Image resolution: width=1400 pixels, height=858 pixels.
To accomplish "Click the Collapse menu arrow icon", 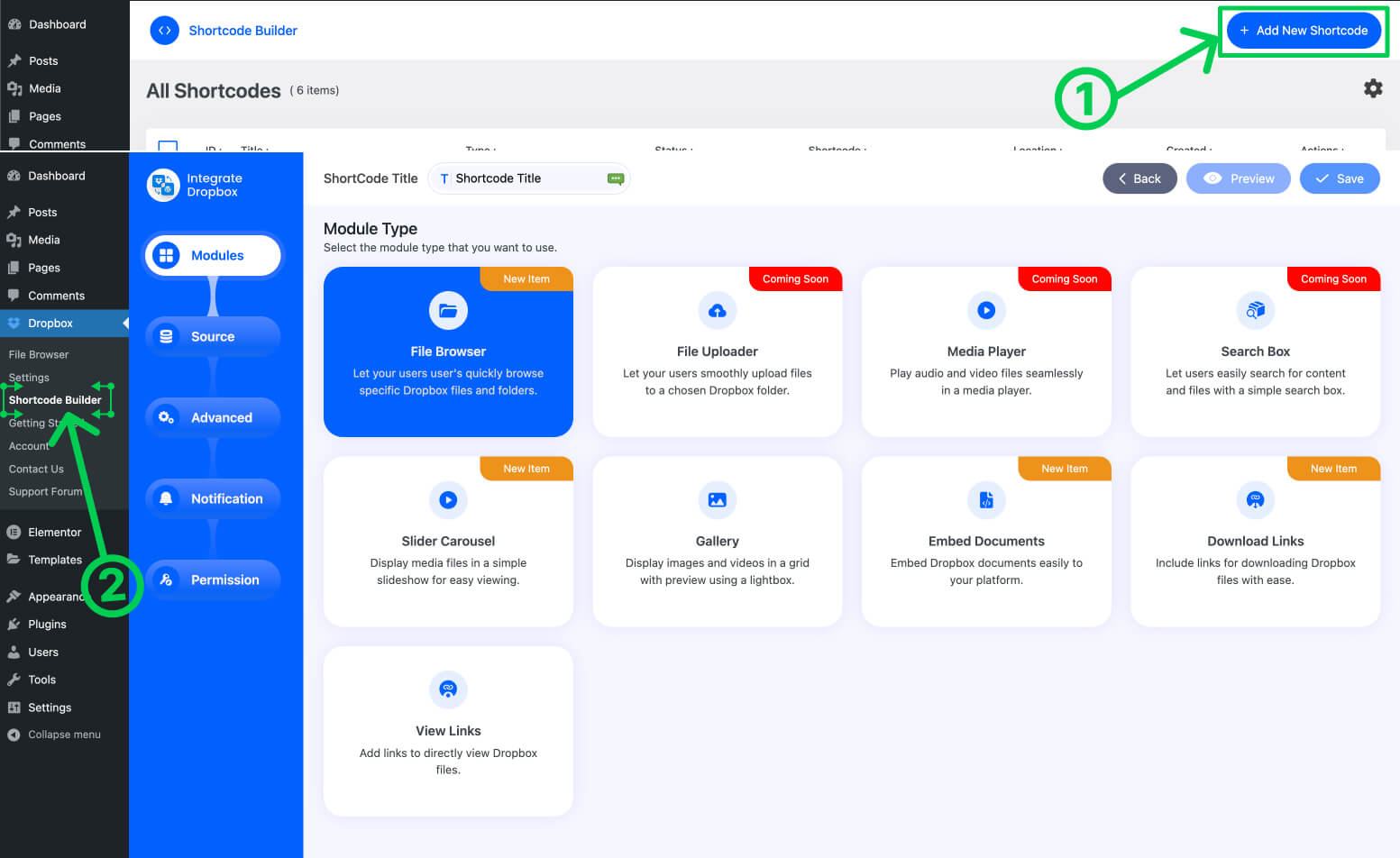I will 14,735.
